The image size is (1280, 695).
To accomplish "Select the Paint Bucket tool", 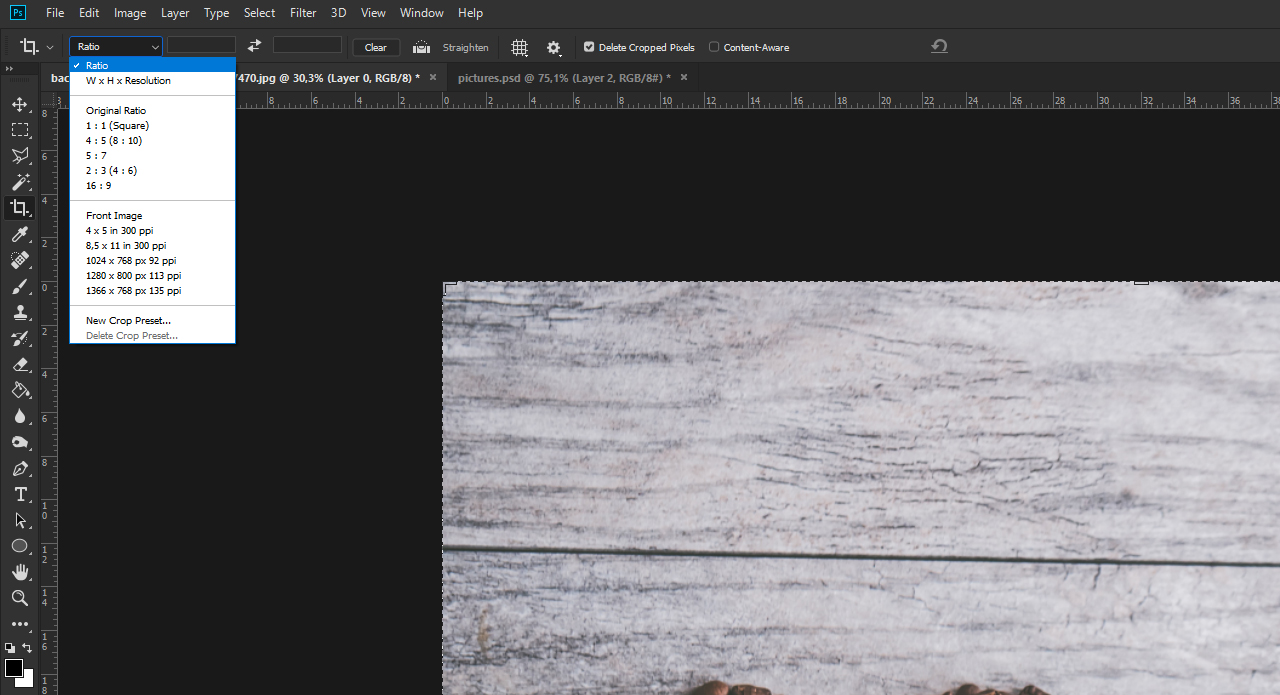I will [20, 390].
